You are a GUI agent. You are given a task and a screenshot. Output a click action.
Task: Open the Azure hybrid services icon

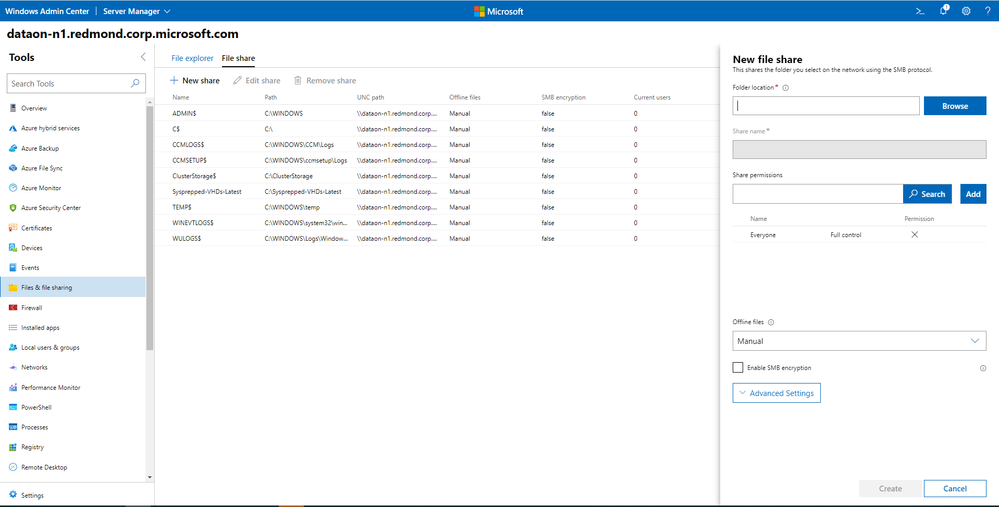(x=13, y=128)
